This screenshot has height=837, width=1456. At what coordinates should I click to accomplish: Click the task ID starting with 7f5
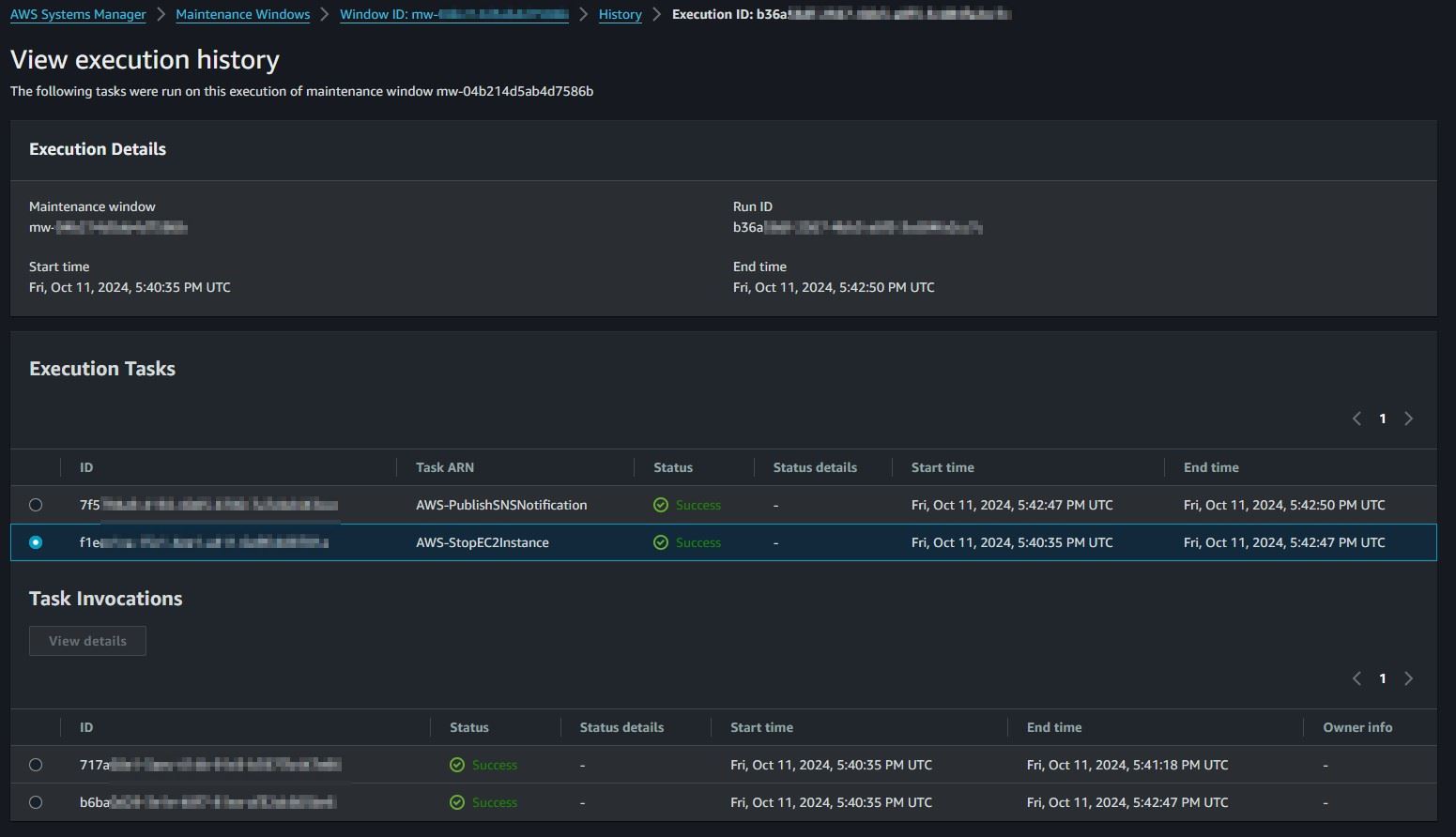tap(208, 505)
